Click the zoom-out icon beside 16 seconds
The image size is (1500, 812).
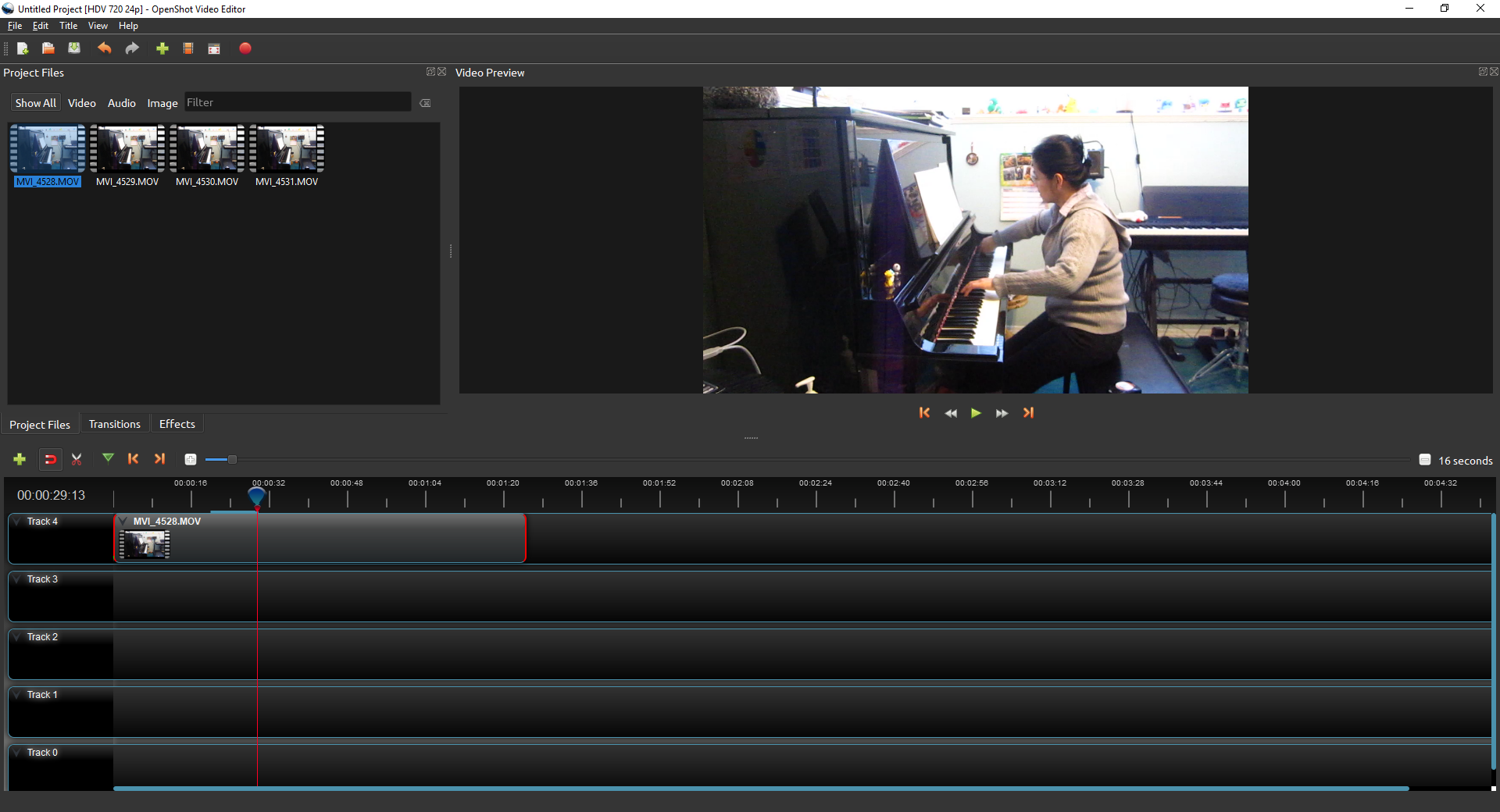pos(1425,460)
